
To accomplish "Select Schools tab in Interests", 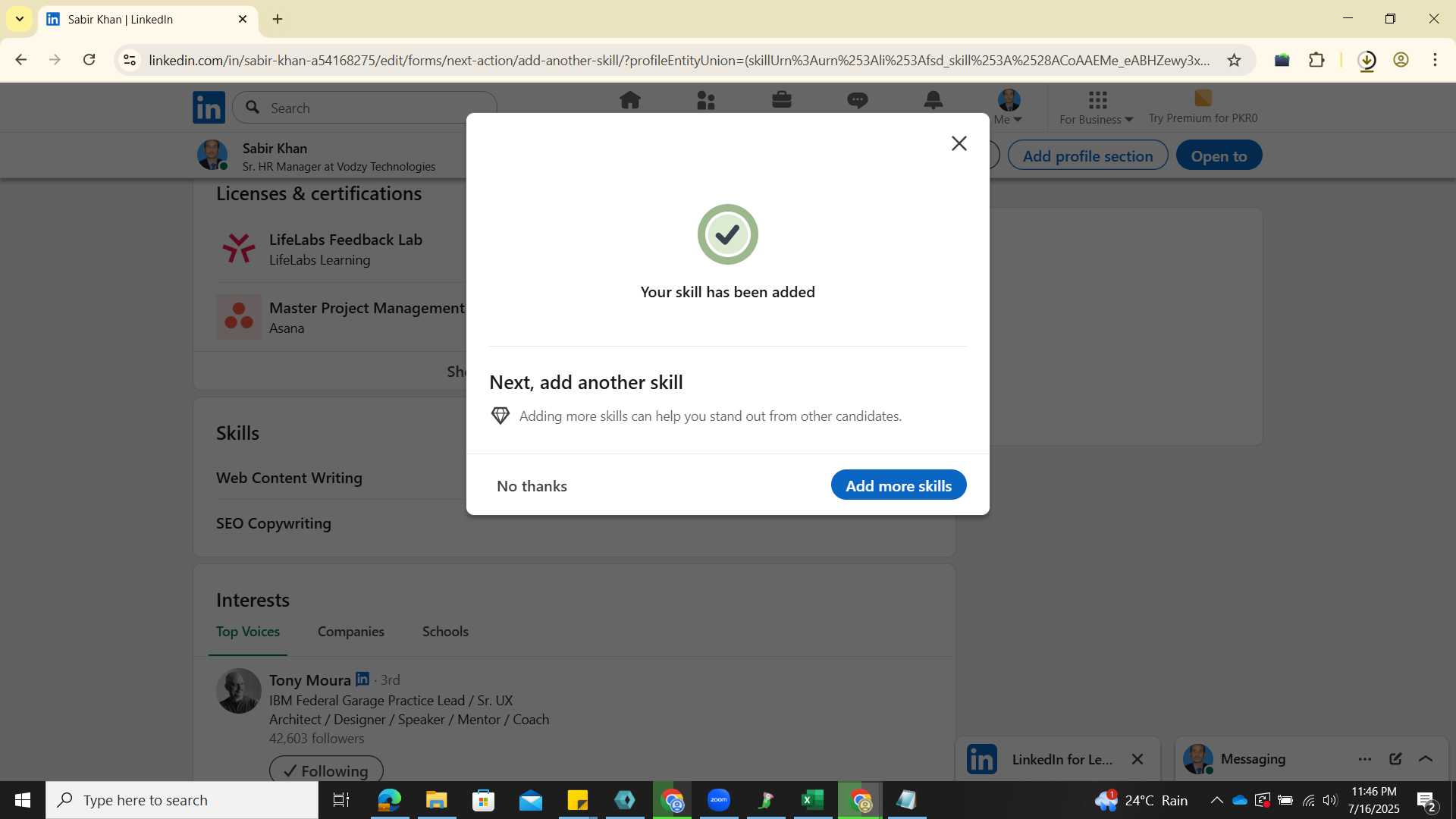I will click(x=445, y=632).
